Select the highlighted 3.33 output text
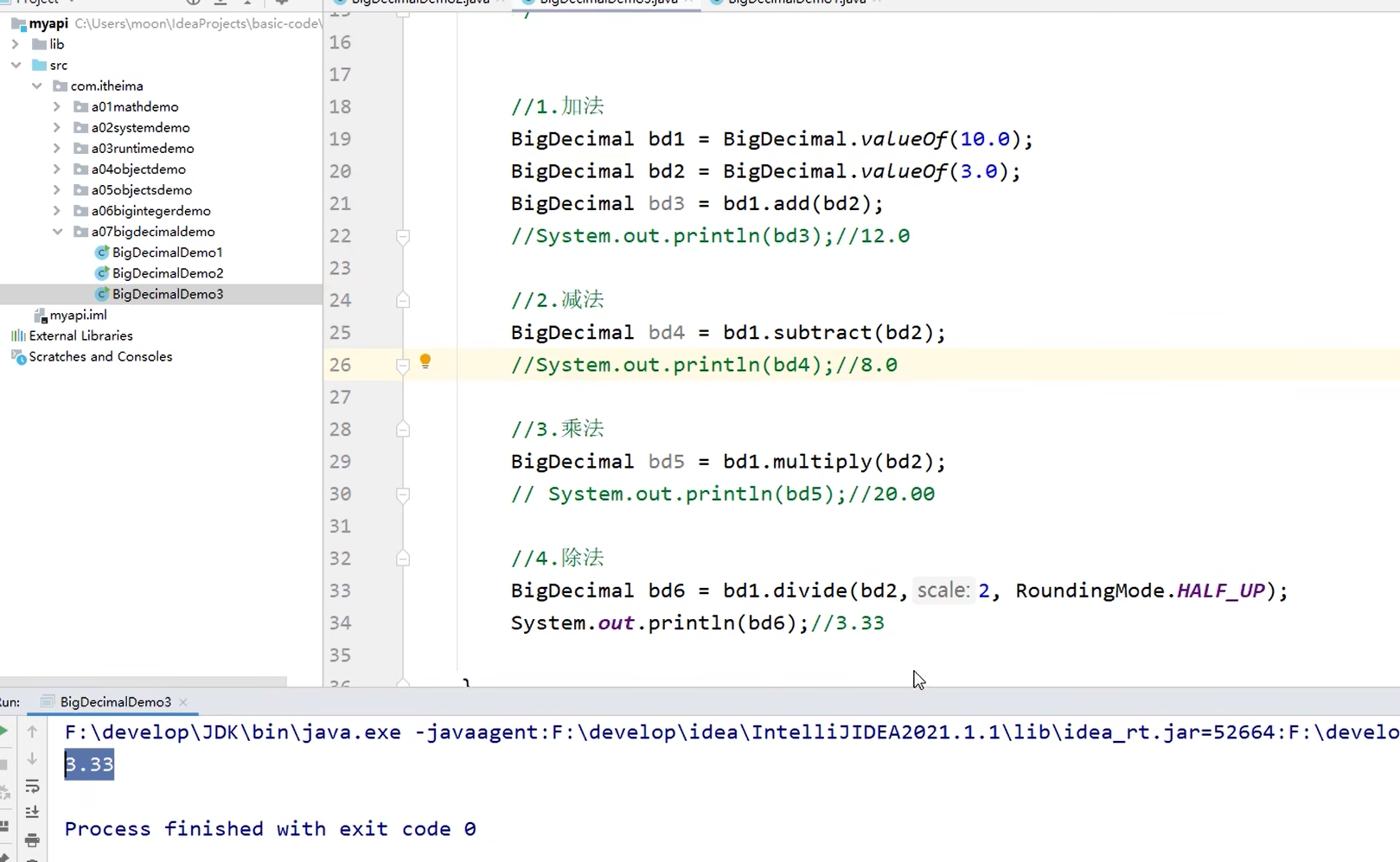This screenshot has height=862, width=1400. pos(88,763)
